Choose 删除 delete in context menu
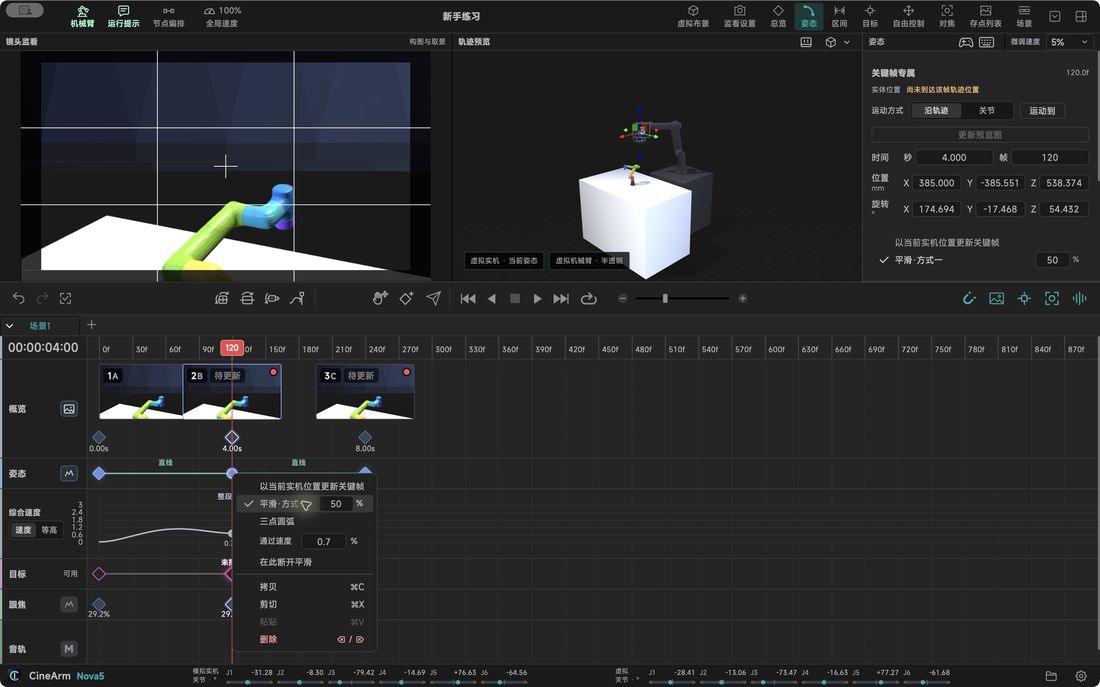1100x687 pixels. [305, 639]
